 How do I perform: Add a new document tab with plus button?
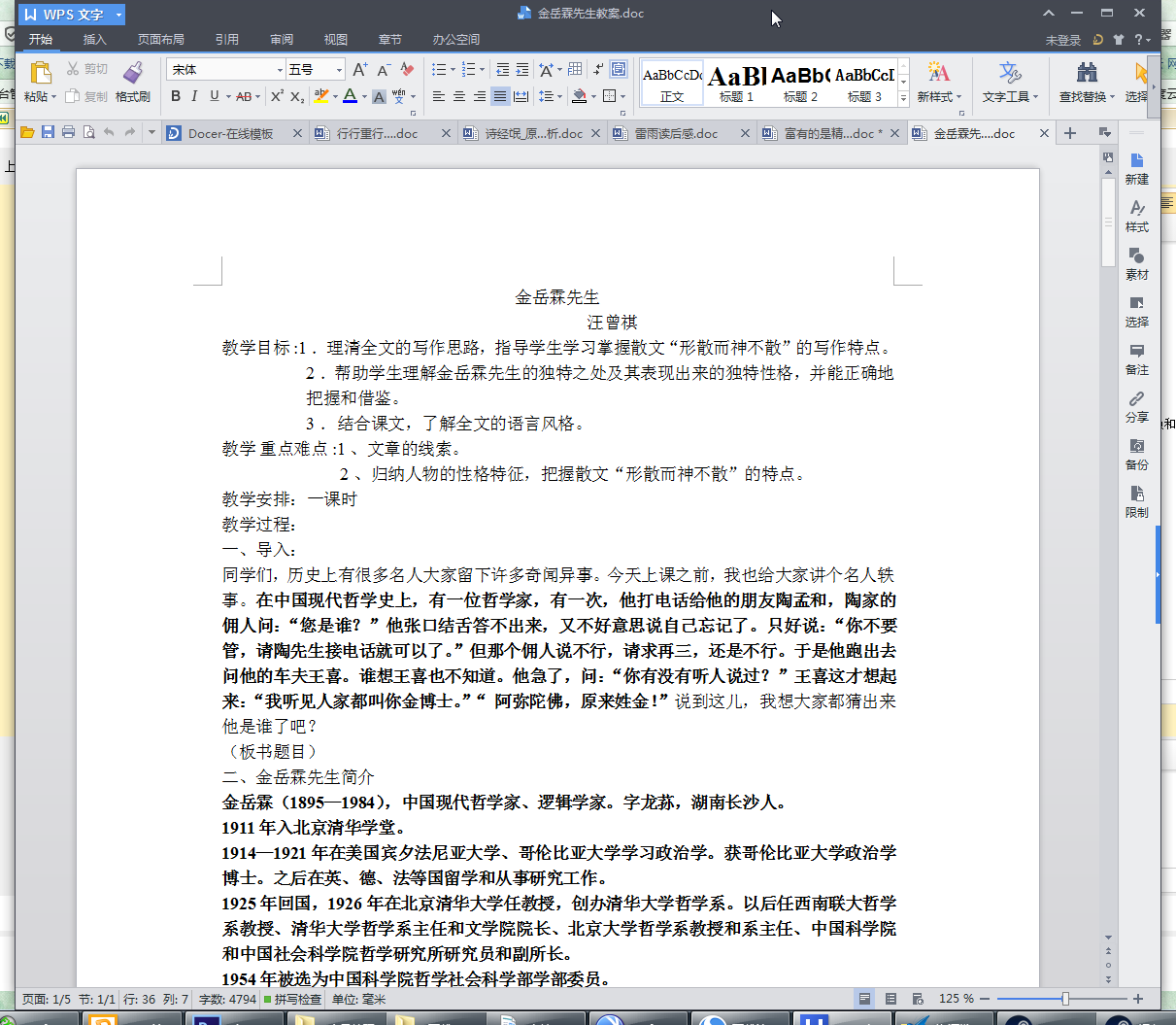(x=1070, y=133)
